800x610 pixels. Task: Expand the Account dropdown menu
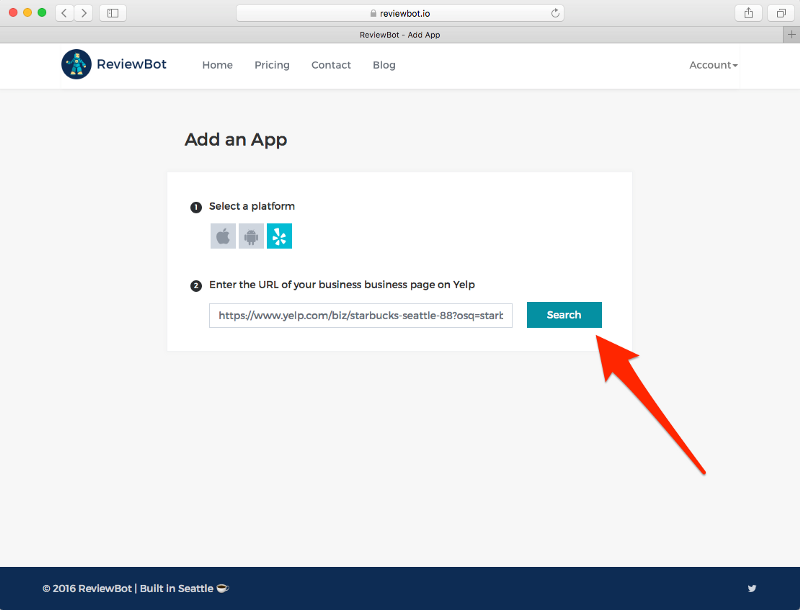(x=713, y=65)
